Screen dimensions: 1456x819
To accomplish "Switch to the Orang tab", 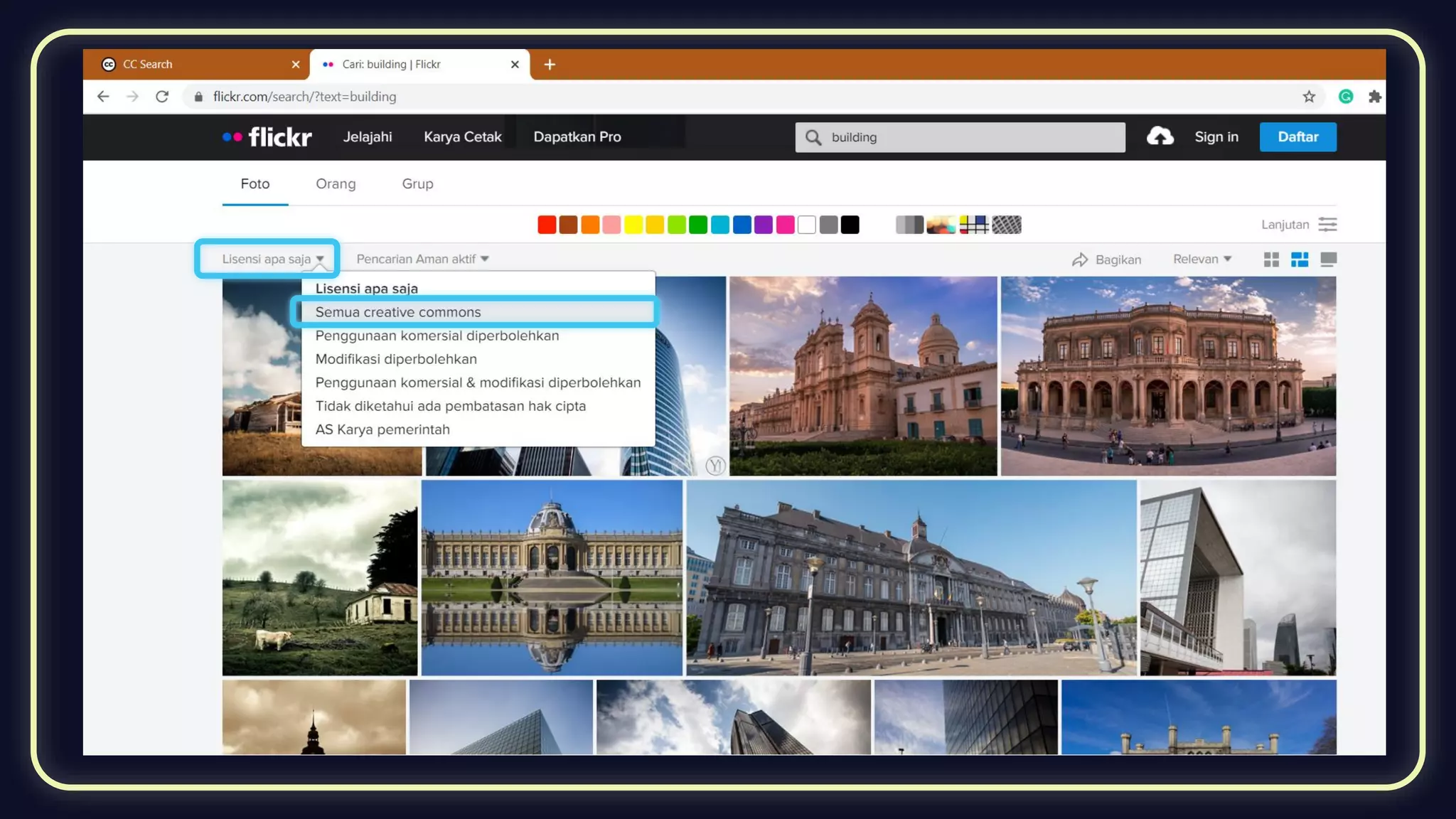I will (x=336, y=184).
